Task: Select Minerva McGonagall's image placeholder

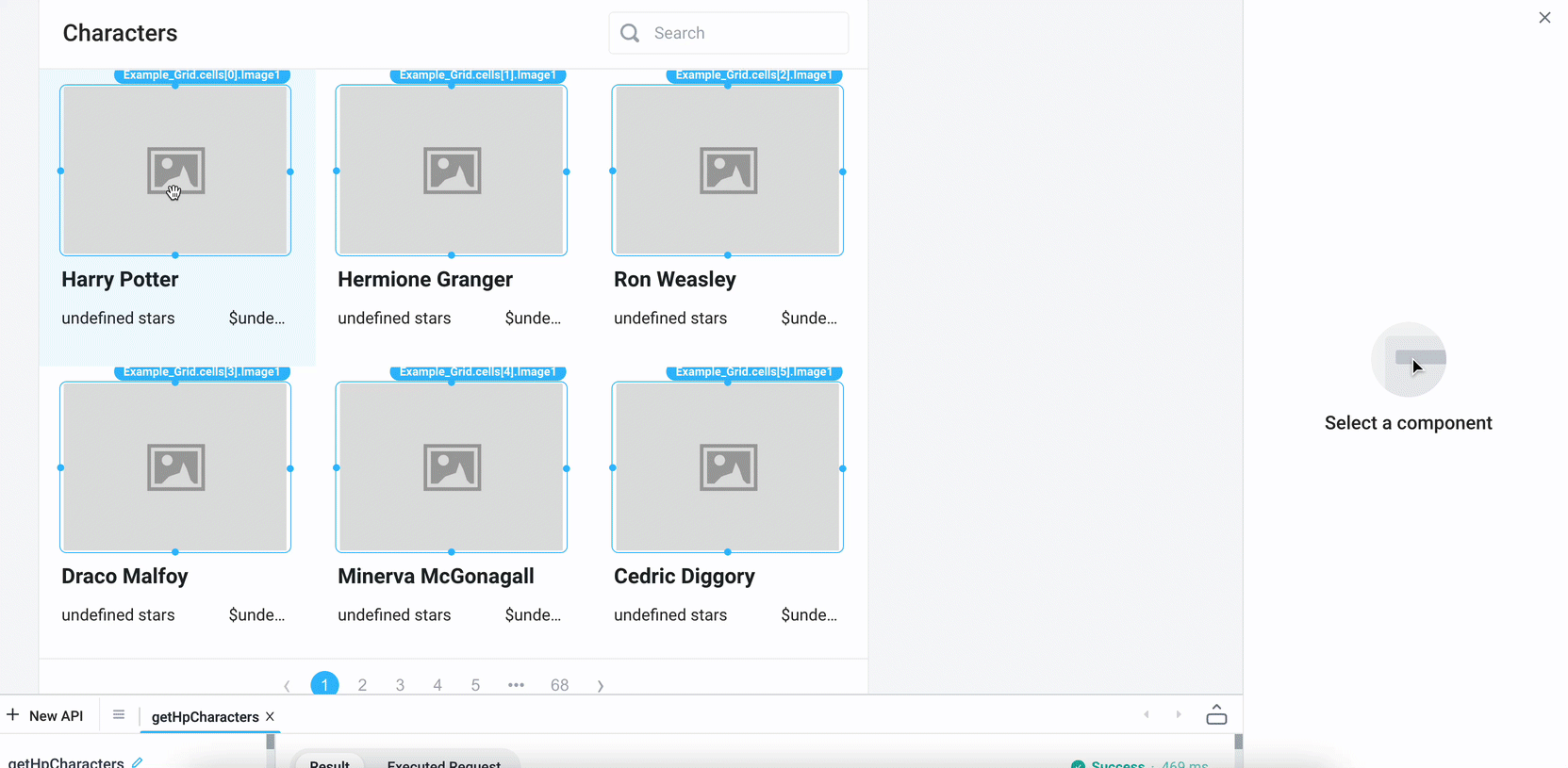Action: [x=452, y=467]
